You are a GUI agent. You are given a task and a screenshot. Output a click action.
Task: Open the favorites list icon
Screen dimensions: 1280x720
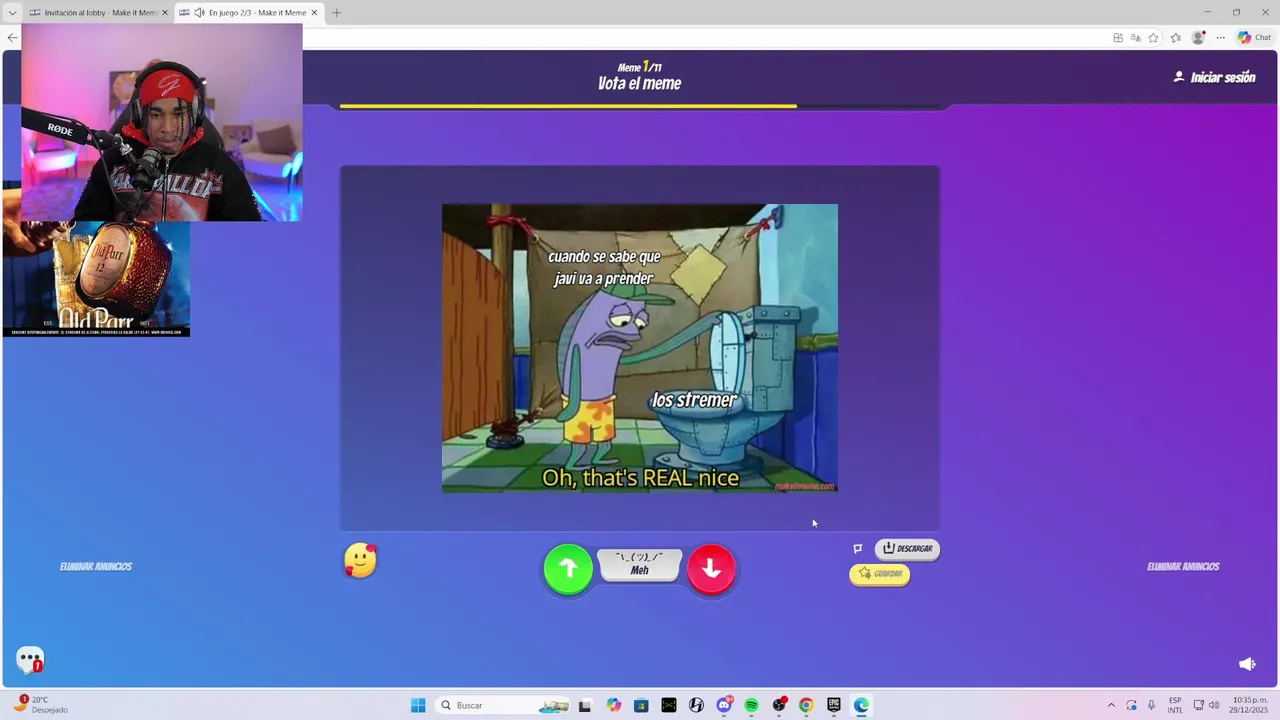coord(1175,38)
